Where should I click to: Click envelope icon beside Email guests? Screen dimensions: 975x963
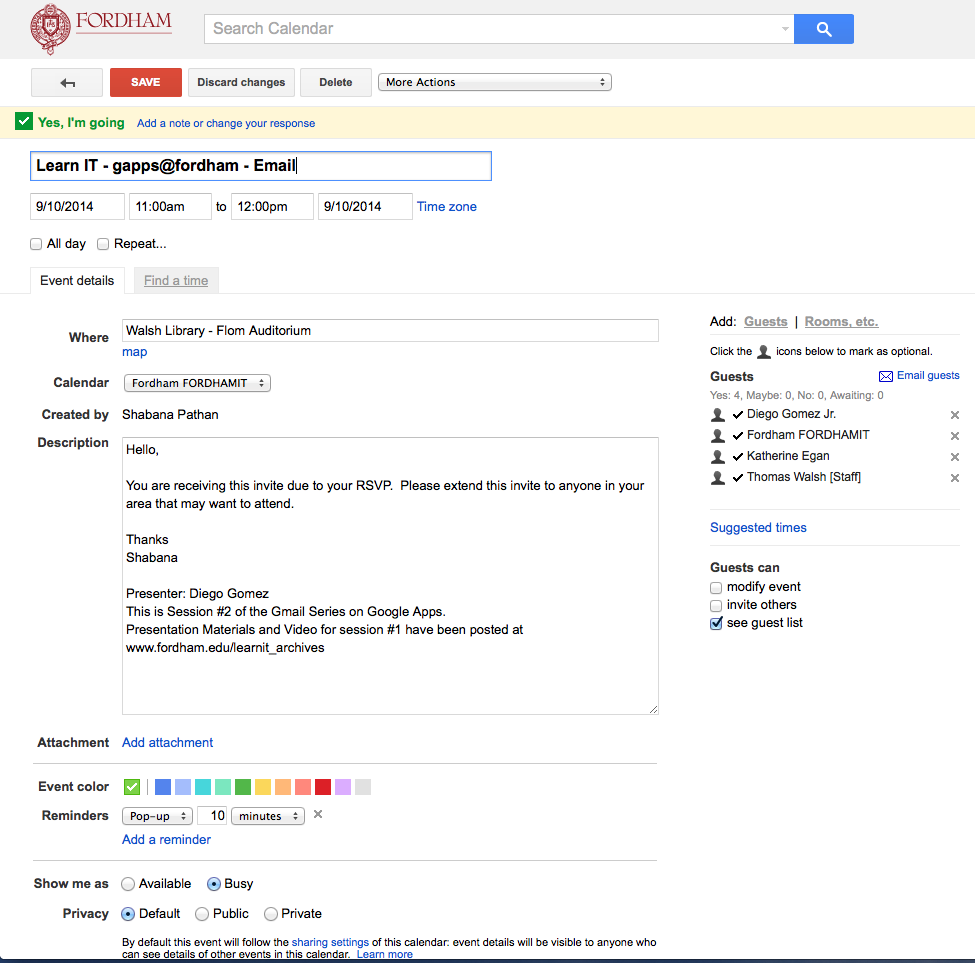[x=885, y=376]
